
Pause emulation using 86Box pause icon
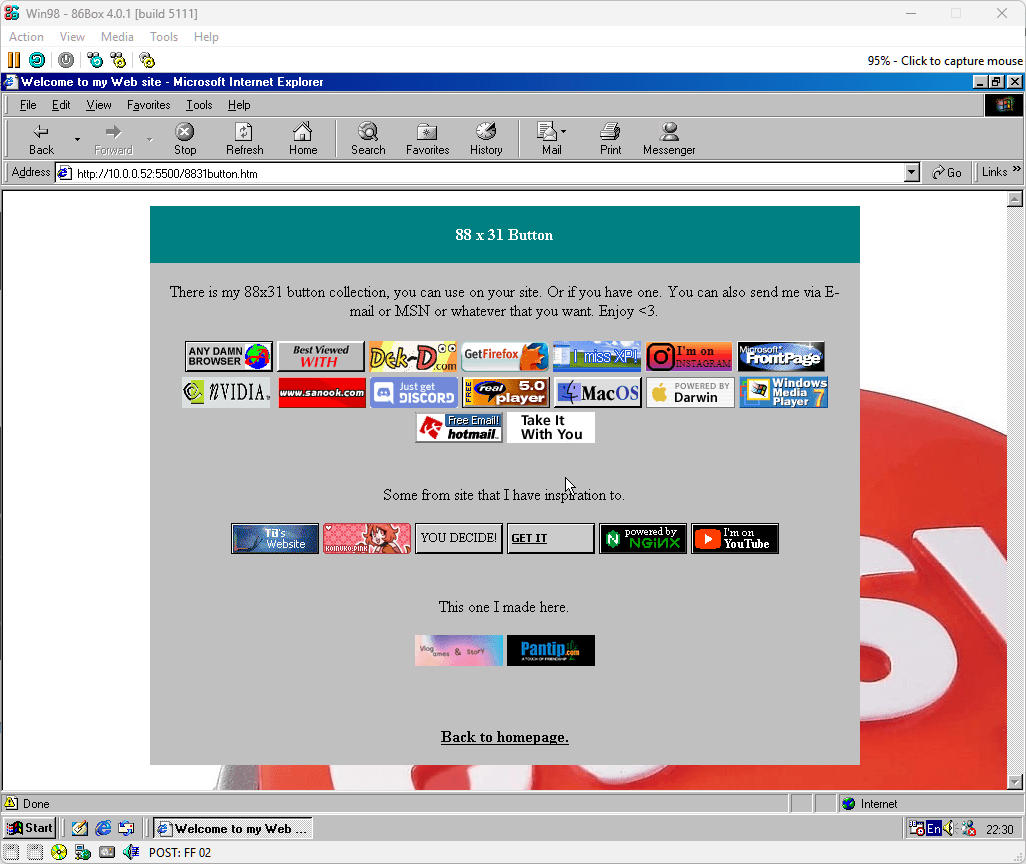tap(14, 60)
